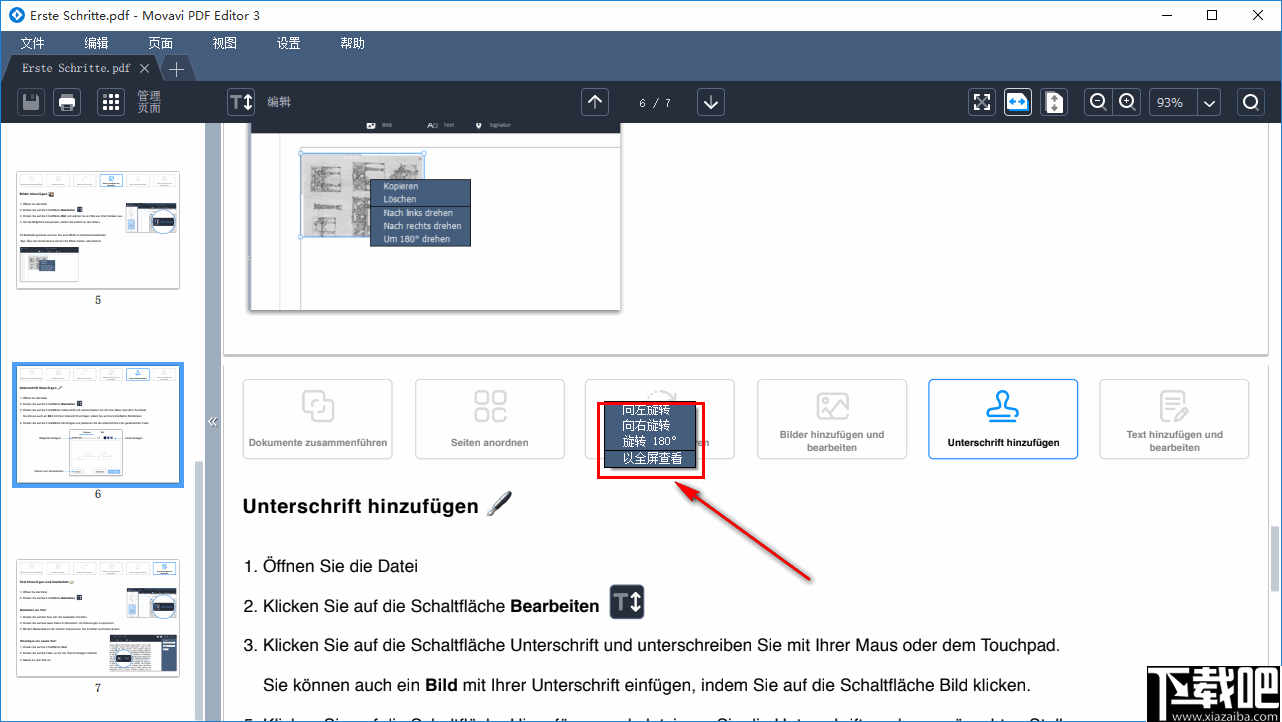This screenshot has width=1282, height=722.
Task: Open the print dialog via printer icon
Action: coord(66,101)
